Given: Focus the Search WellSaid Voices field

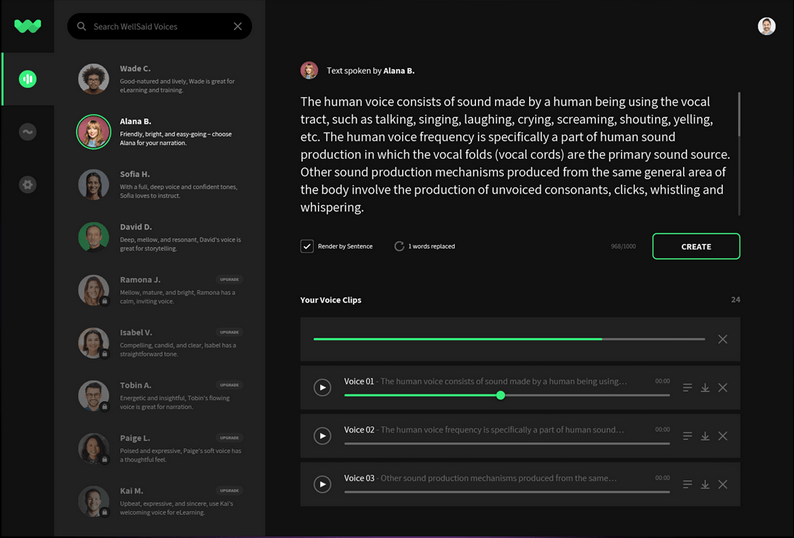Looking at the screenshot, I should (x=160, y=26).
